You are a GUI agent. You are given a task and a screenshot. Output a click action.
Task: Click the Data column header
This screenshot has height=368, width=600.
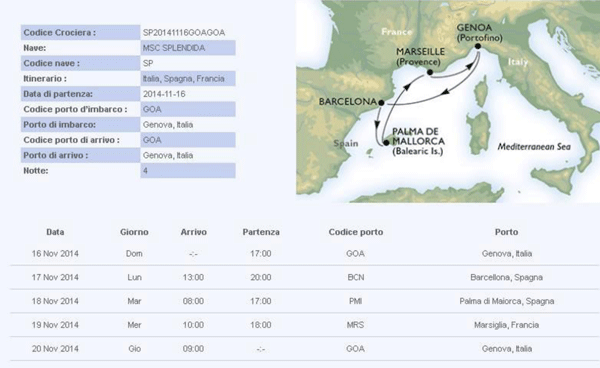[x=55, y=232]
